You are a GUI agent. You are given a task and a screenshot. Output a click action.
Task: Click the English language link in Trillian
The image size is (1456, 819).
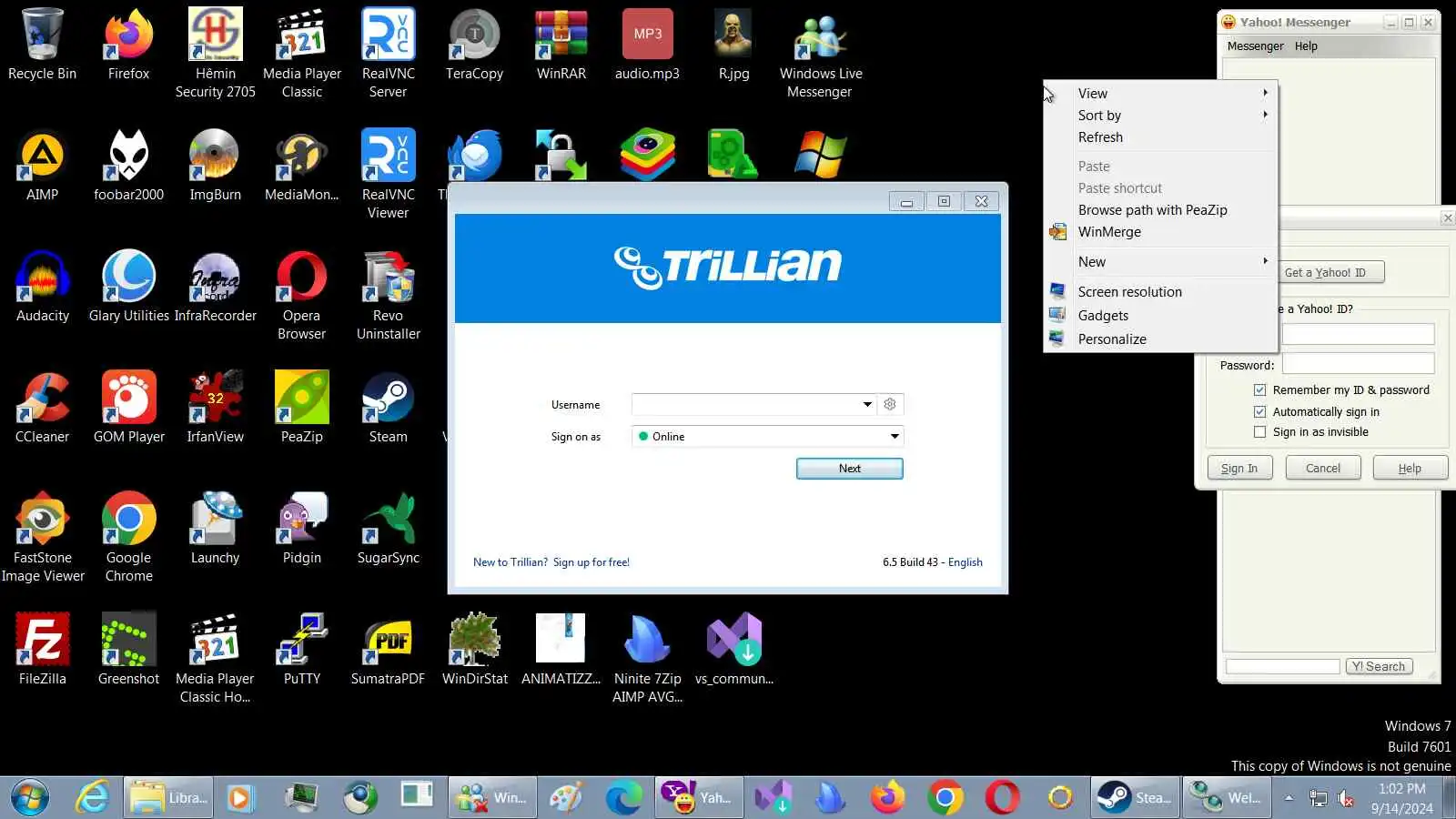pyautogui.click(x=966, y=561)
